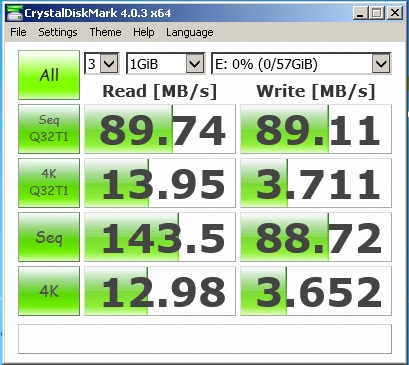The image size is (409, 365).
Task: Open the Settings menu
Action: [58, 32]
